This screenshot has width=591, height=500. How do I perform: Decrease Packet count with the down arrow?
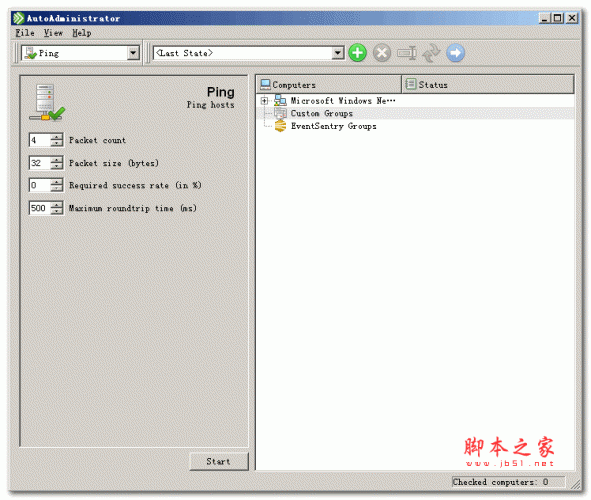(57, 143)
